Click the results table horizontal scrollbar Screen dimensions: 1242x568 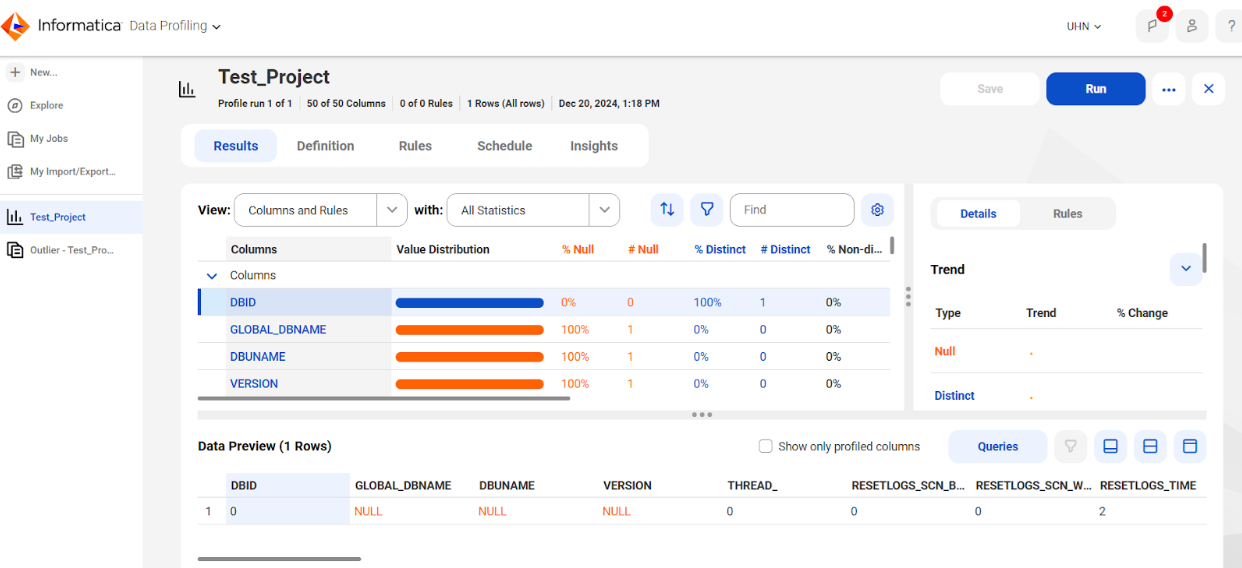(x=384, y=399)
